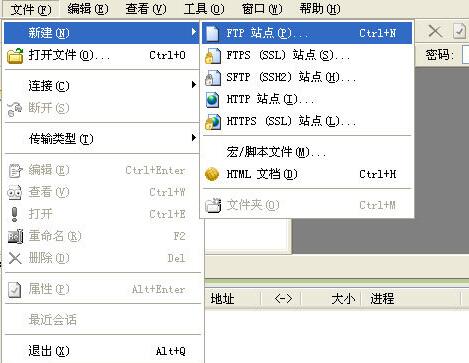Select 重命名(R) menu entry
469x363 pixels.
[102, 236]
